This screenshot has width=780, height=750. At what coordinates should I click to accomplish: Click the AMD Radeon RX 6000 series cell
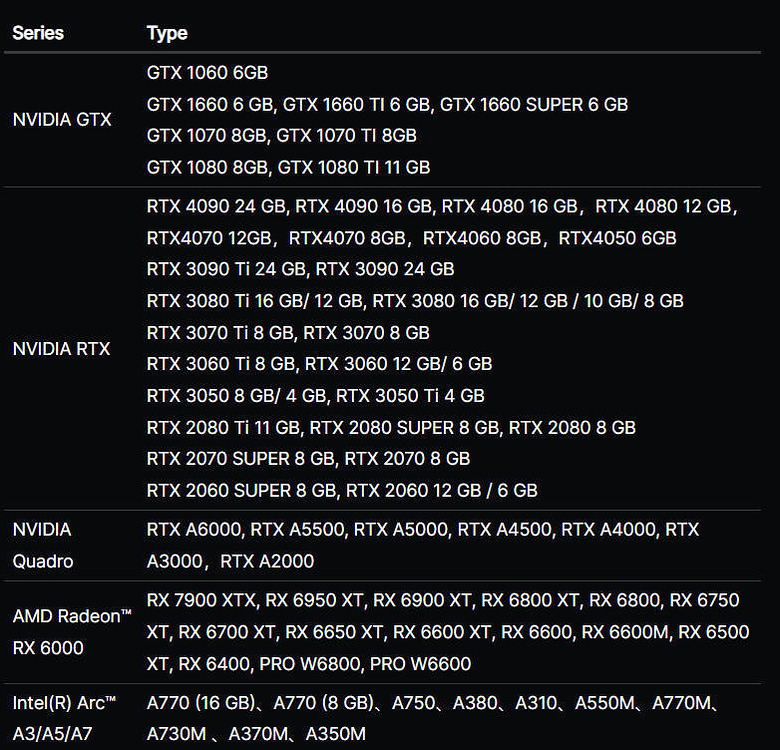[71, 632]
